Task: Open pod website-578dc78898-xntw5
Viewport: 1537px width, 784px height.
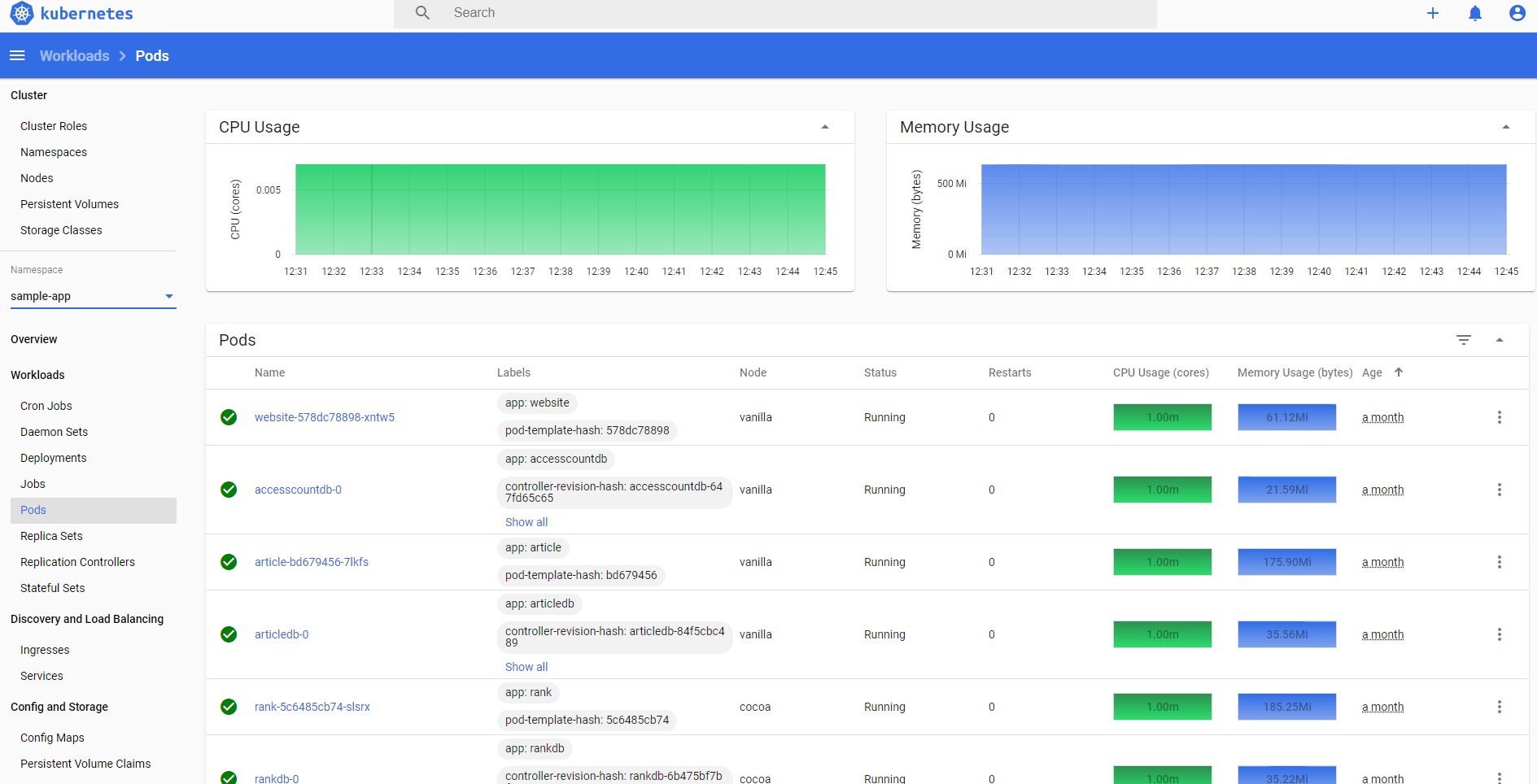Action: pos(325,417)
